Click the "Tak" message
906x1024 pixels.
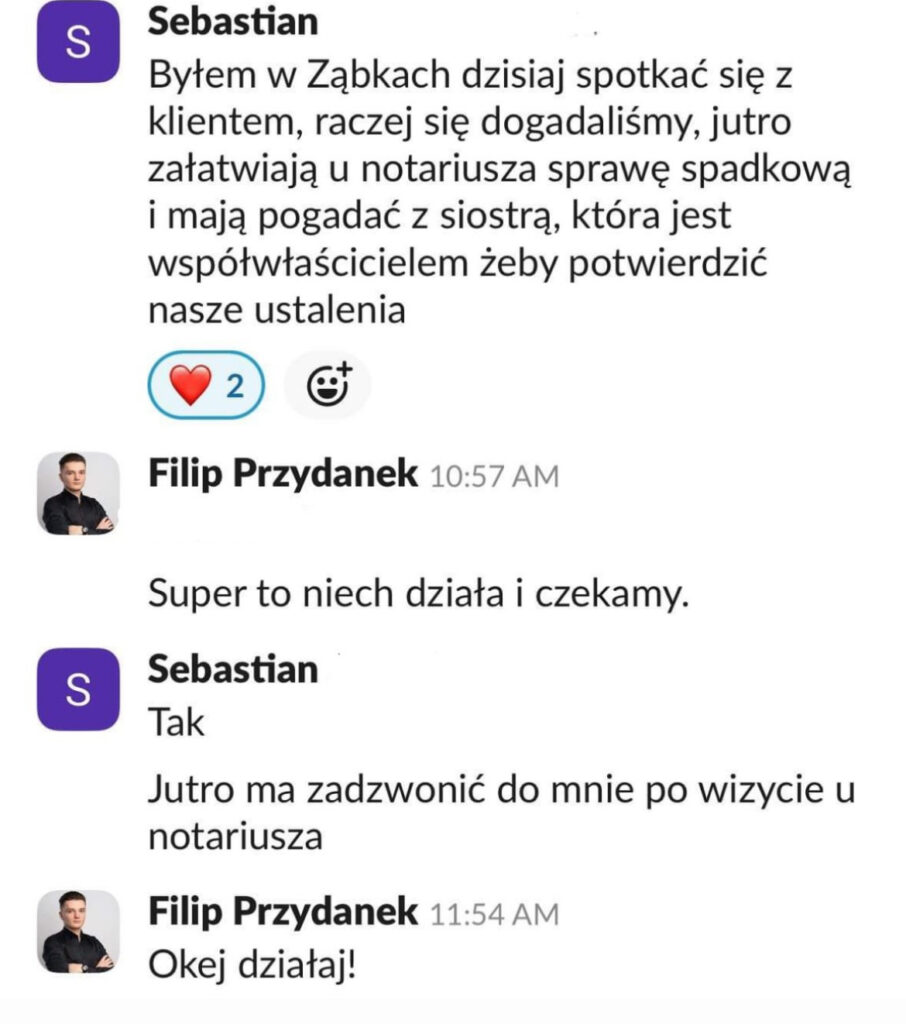click(x=176, y=722)
